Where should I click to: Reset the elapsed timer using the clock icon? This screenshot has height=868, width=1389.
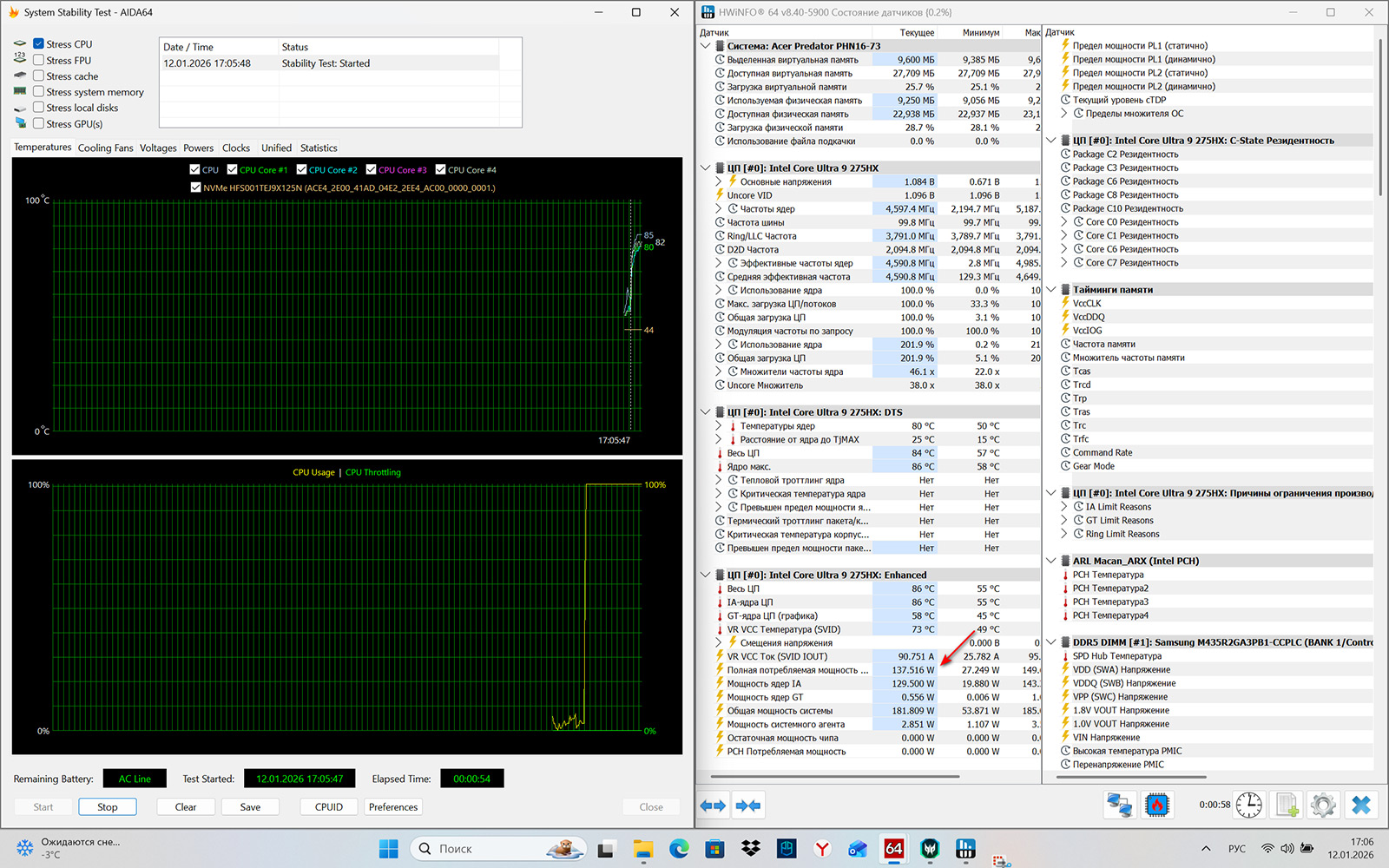(1248, 805)
